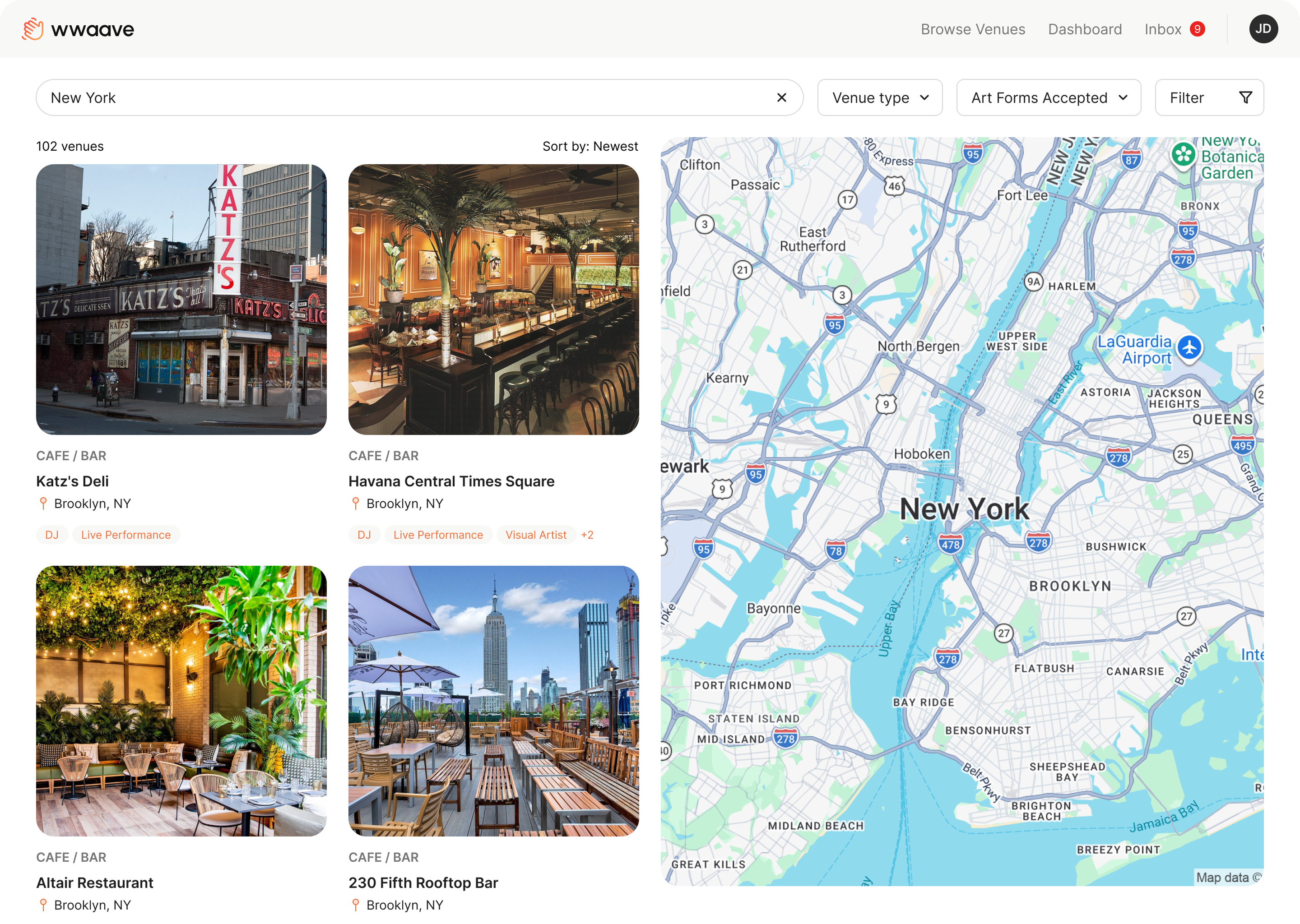Click 'CAFE / BAR' above Katz's Deli
The height and width of the screenshot is (924, 1300).
pyautogui.click(x=71, y=456)
